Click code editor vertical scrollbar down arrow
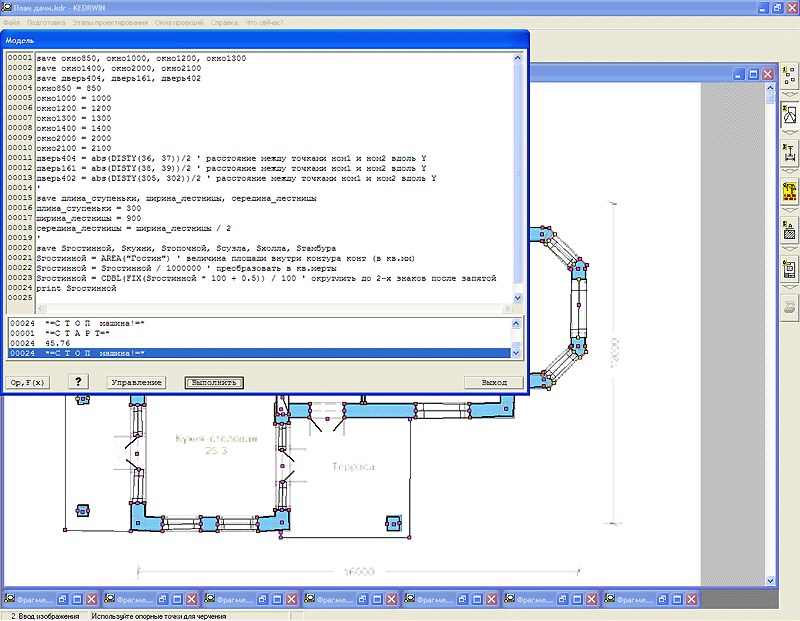Image resolution: width=800 pixels, height=621 pixels. 517,298
